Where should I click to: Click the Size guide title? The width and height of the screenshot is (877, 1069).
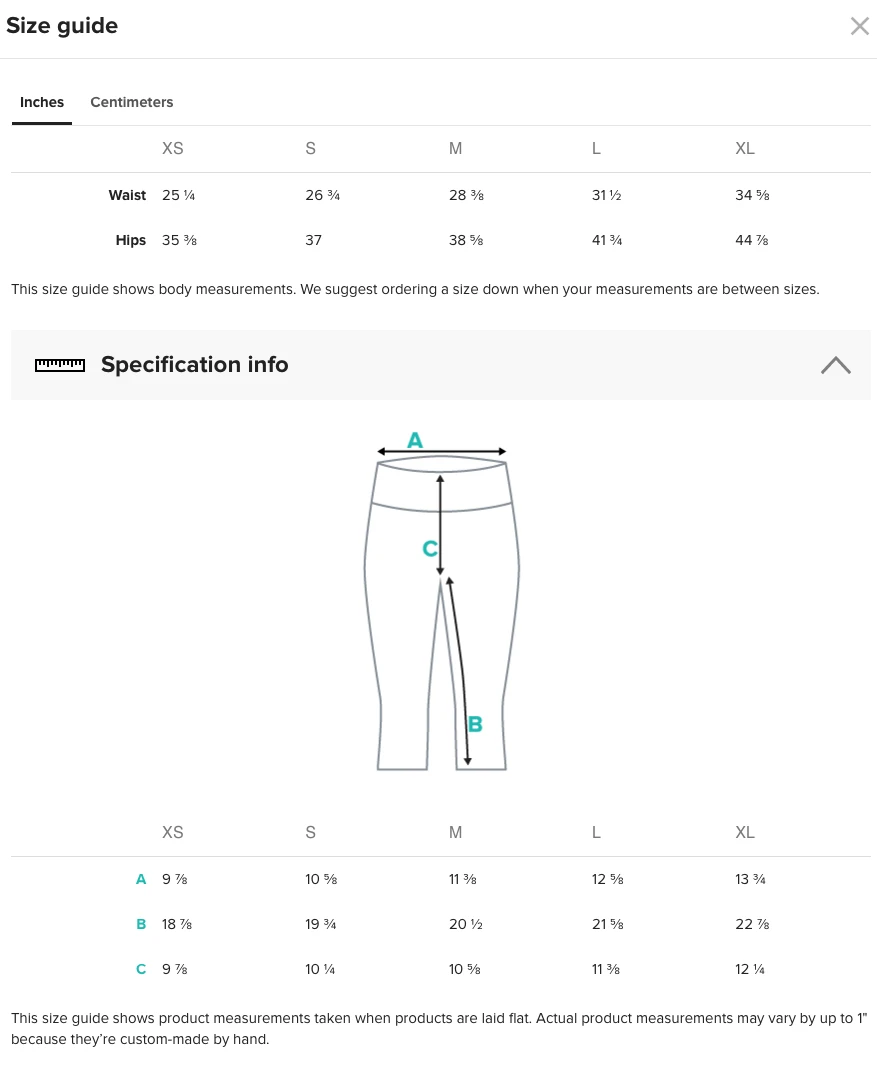pyautogui.click(x=62, y=26)
